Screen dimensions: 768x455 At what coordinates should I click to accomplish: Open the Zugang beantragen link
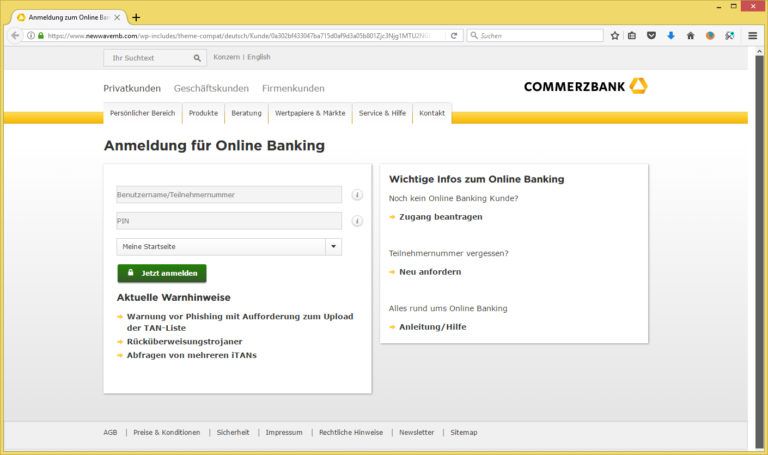coord(440,217)
